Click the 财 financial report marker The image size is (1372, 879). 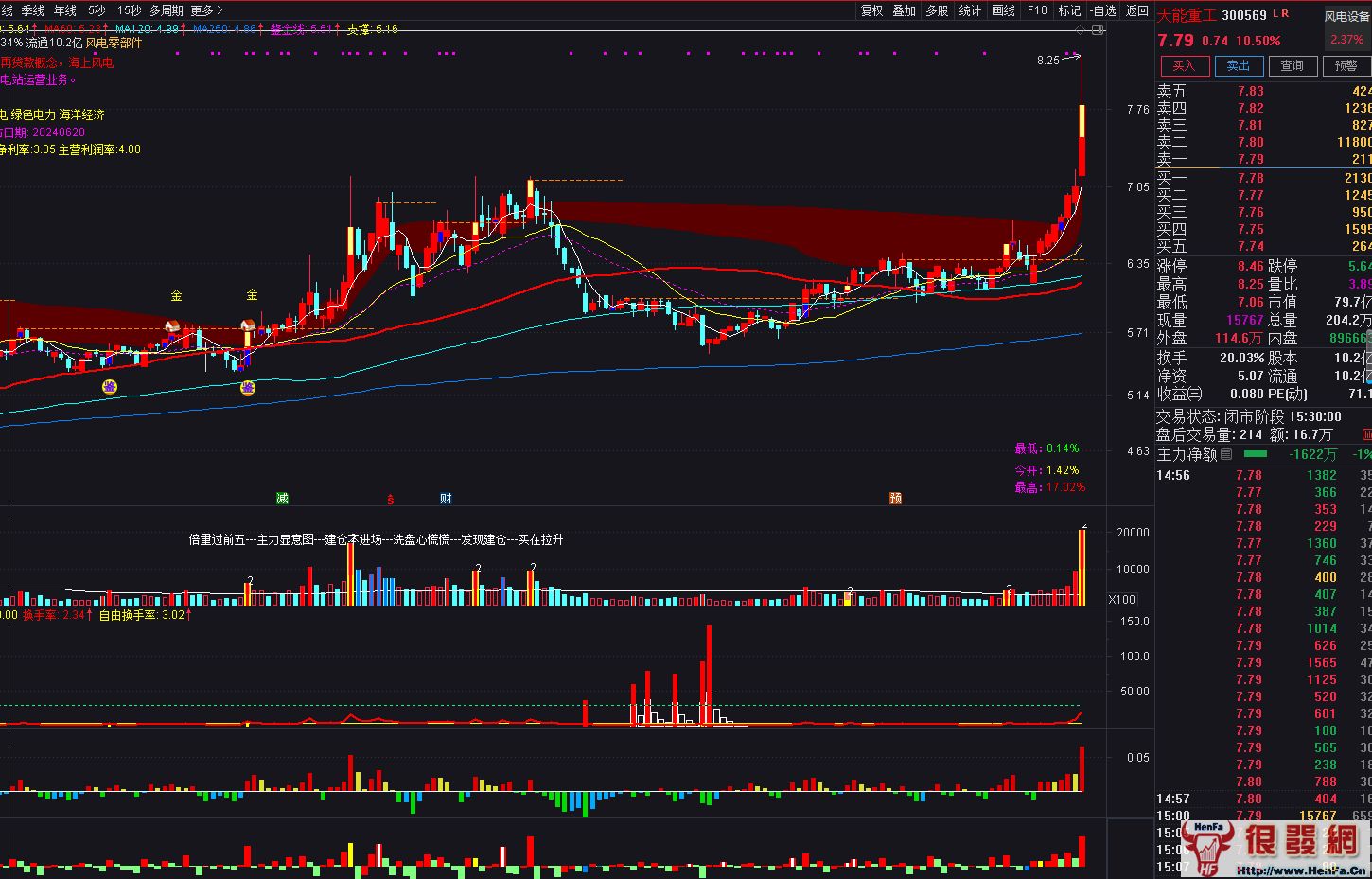[446, 499]
